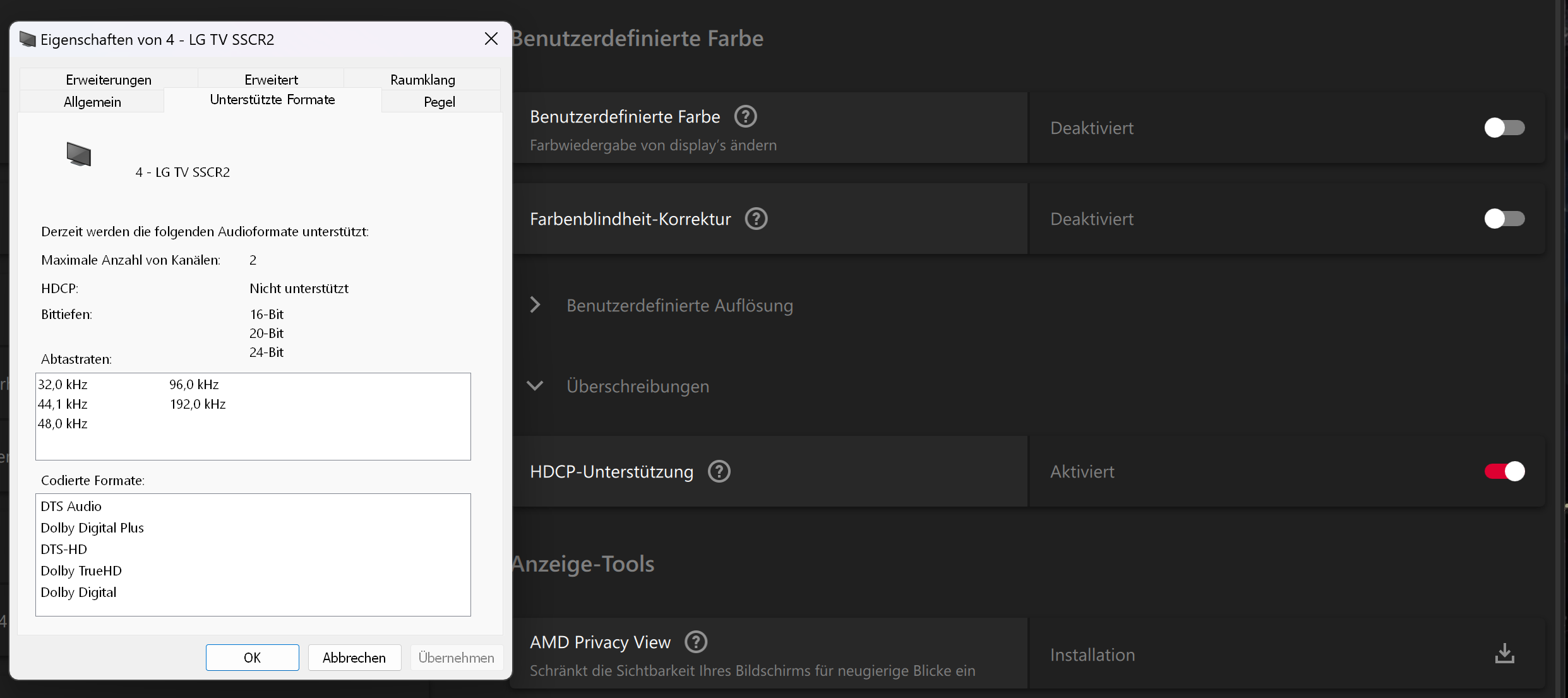Select 48,0 kHz sample rate entry
This screenshot has height=698, width=1568.
coord(63,423)
